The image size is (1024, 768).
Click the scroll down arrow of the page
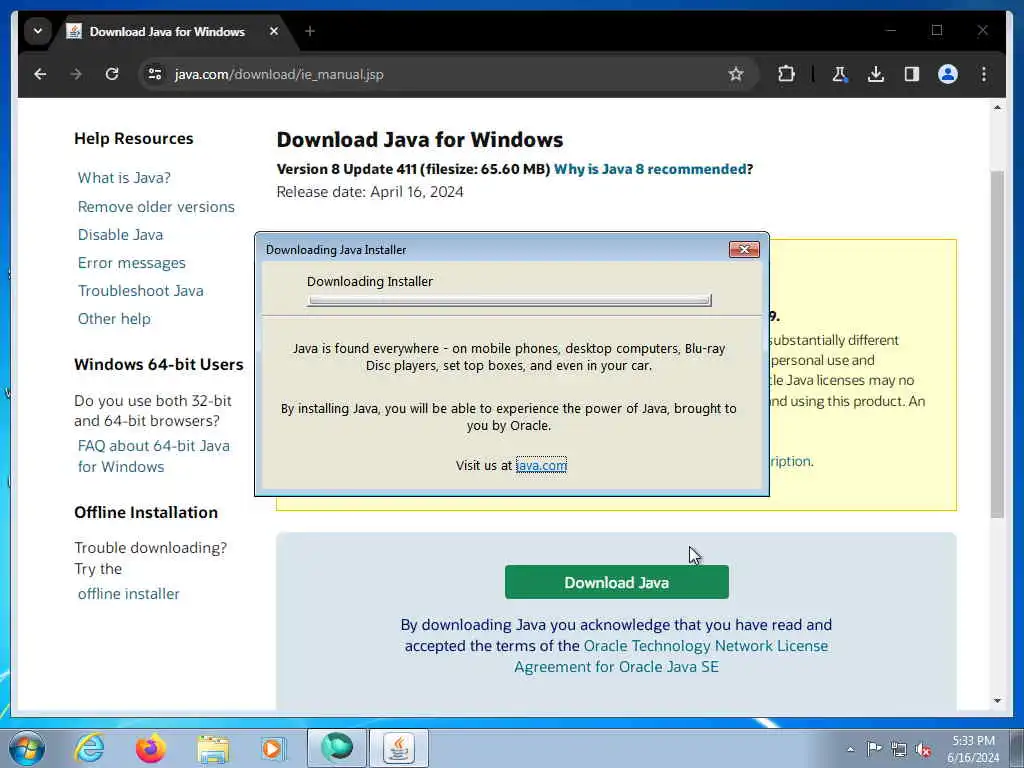(997, 701)
